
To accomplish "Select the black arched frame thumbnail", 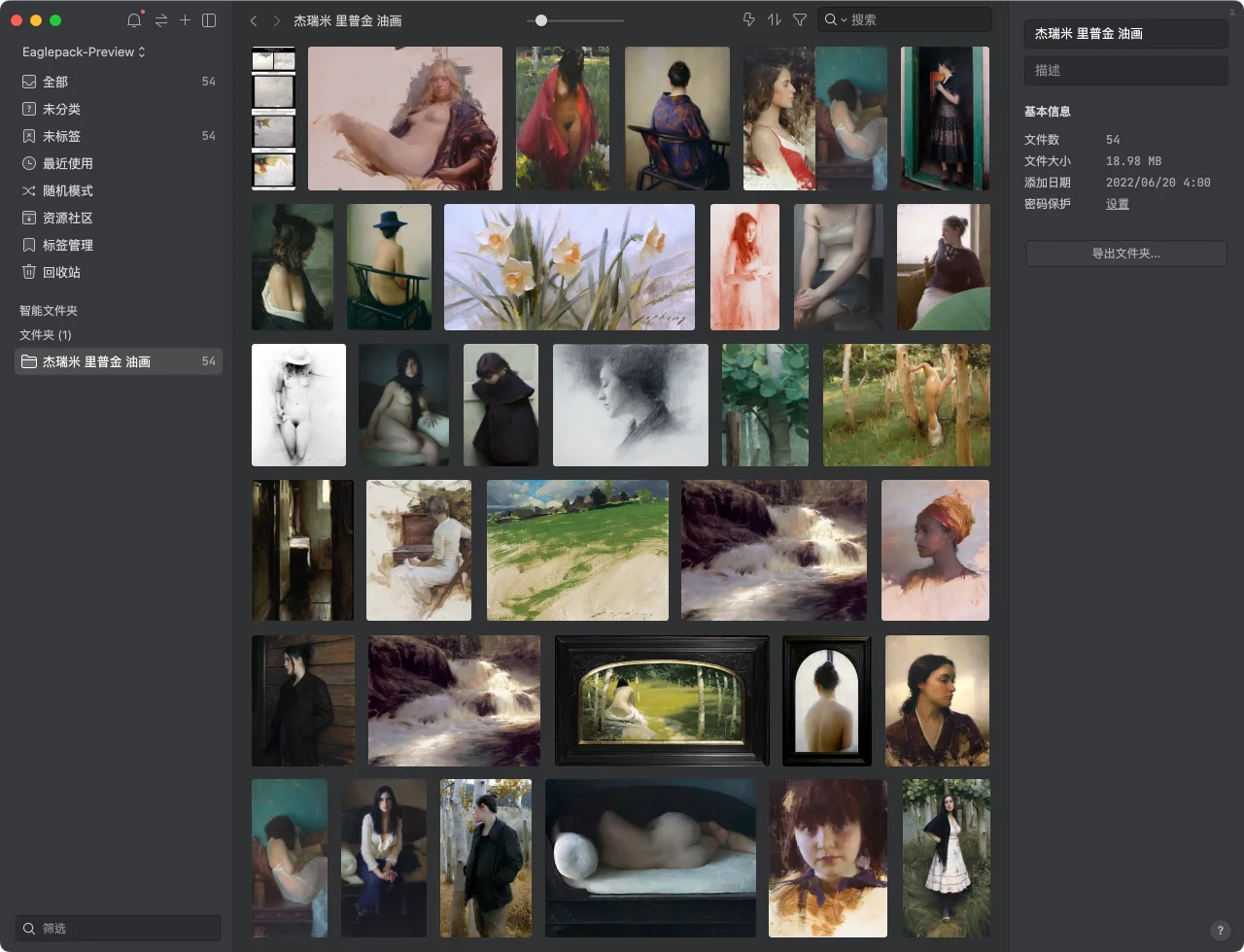I will (826, 700).
